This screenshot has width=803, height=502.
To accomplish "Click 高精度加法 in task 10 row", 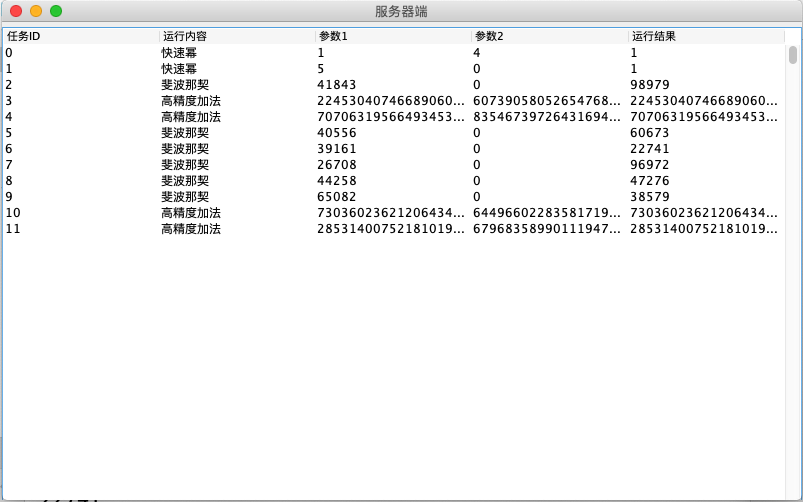I will pos(191,213).
